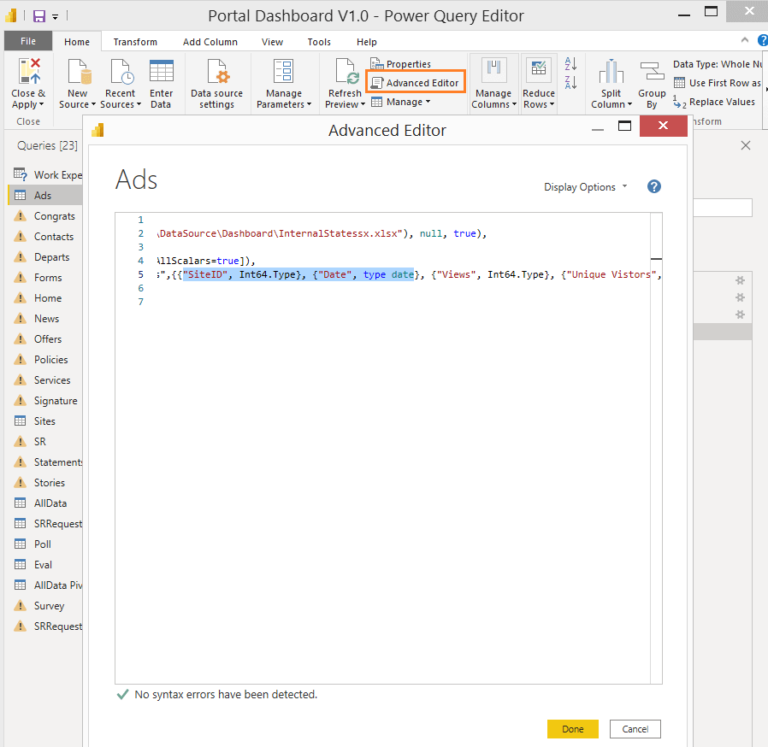Open the quick access toolbar dropdown
This screenshot has height=747, width=768.
click(55, 17)
